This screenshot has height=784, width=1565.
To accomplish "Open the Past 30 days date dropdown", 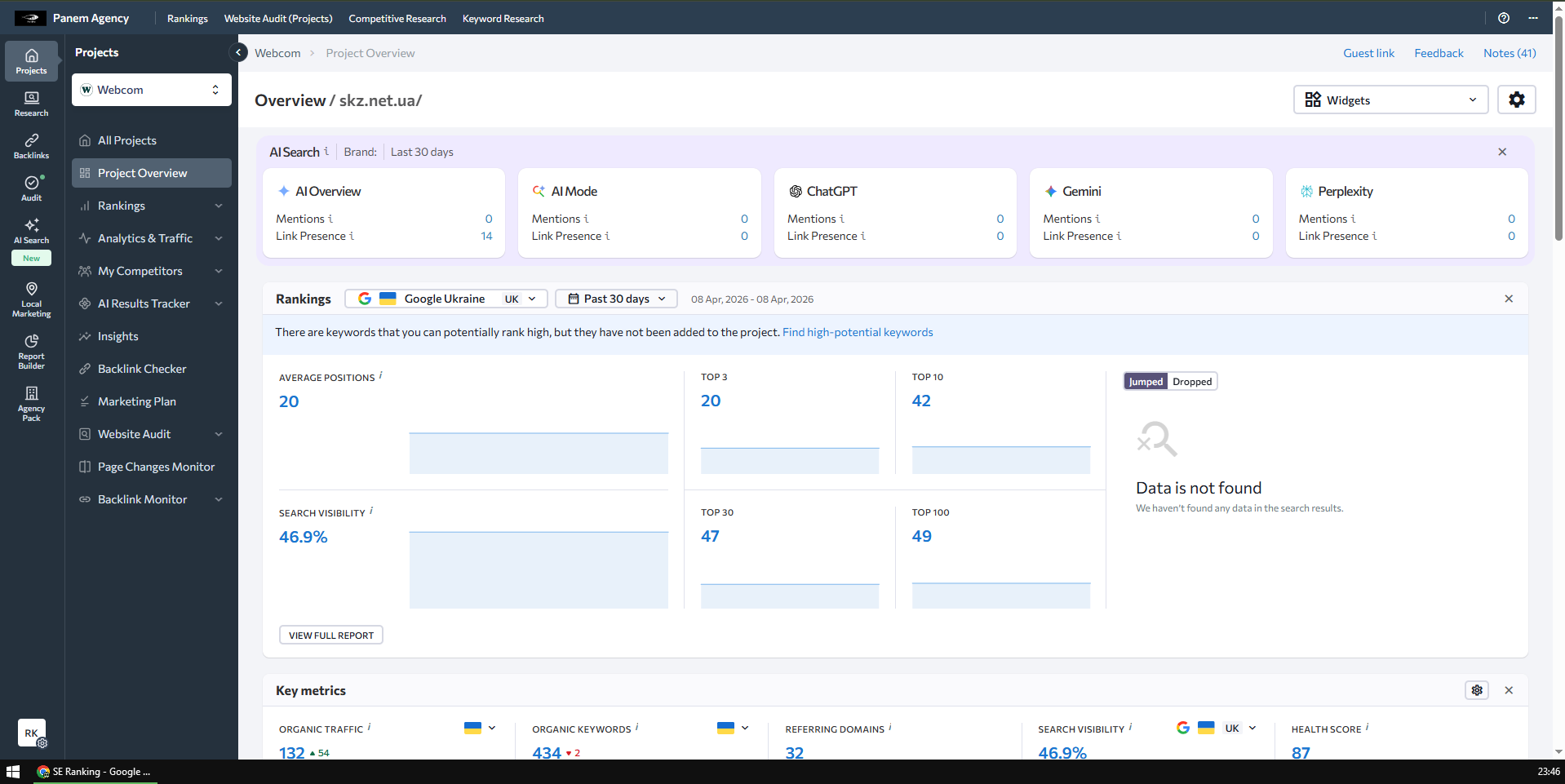I will [616, 299].
